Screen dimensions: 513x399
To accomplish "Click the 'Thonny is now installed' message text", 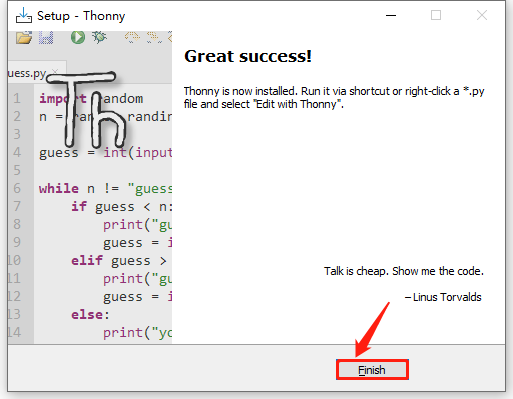I will click(334, 97).
